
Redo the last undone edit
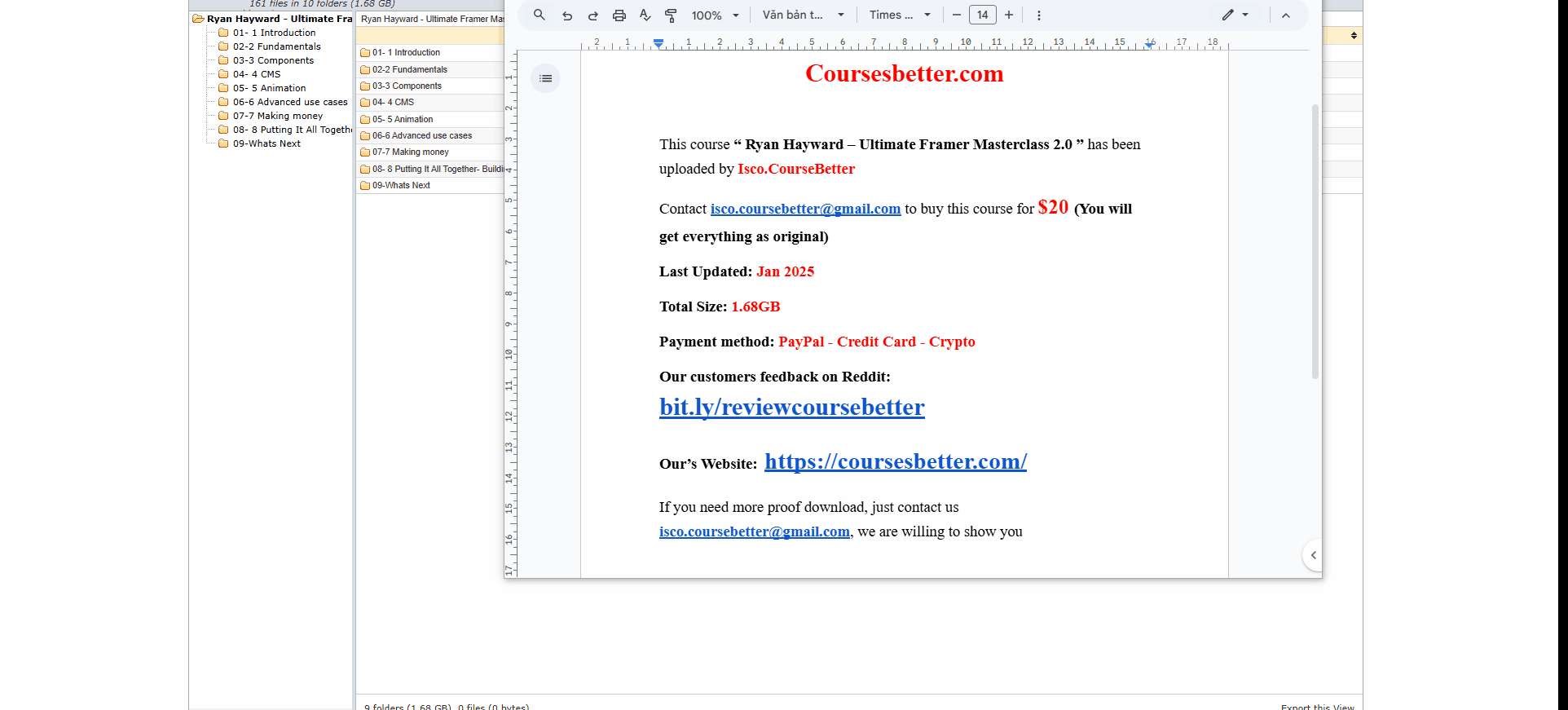(593, 15)
